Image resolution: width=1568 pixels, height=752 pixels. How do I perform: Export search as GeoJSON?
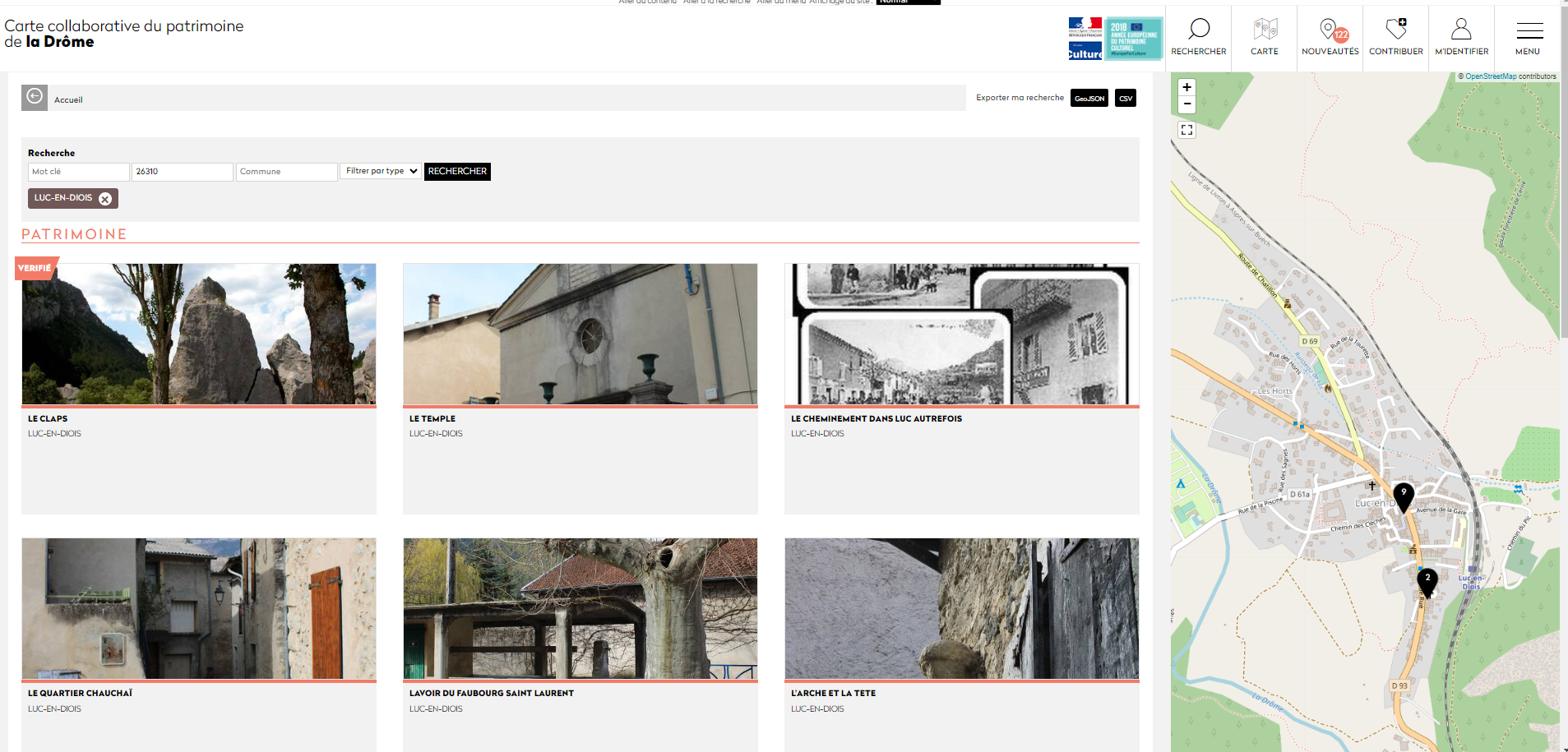pyautogui.click(x=1089, y=99)
